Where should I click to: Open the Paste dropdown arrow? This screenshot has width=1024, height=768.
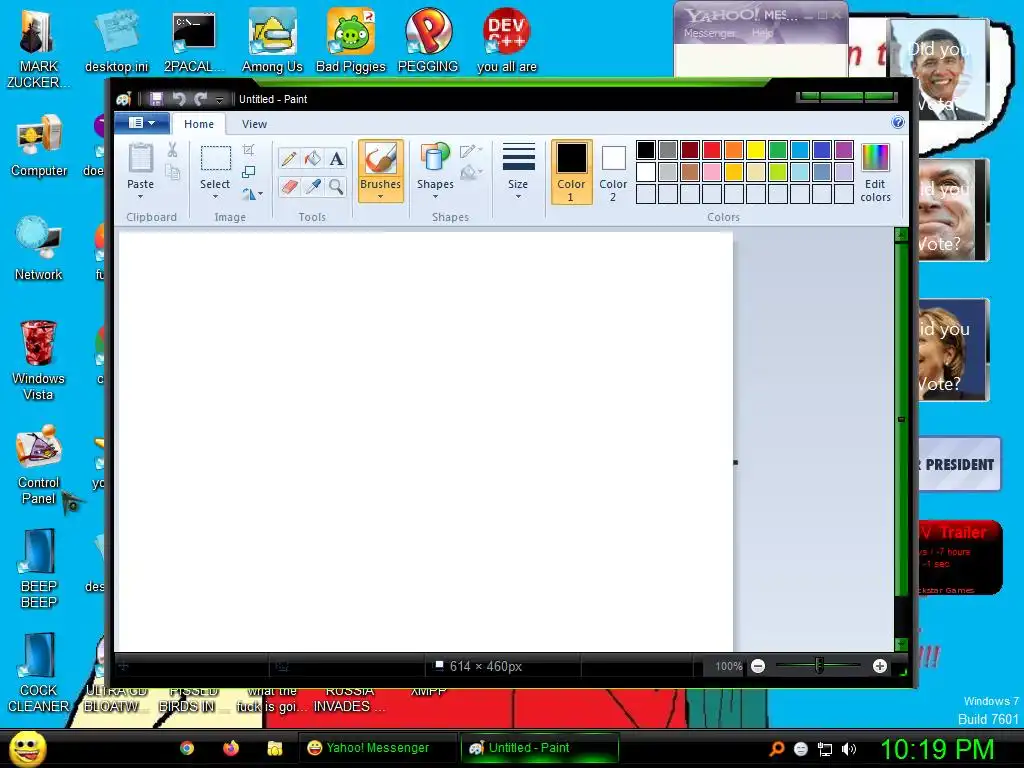click(x=140, y=197)
